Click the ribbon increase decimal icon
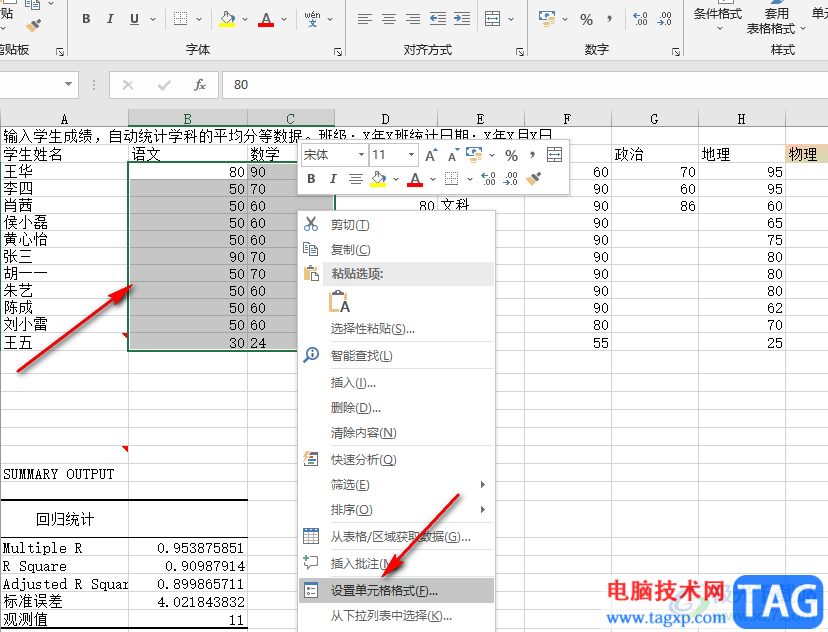 click(640, 19)
